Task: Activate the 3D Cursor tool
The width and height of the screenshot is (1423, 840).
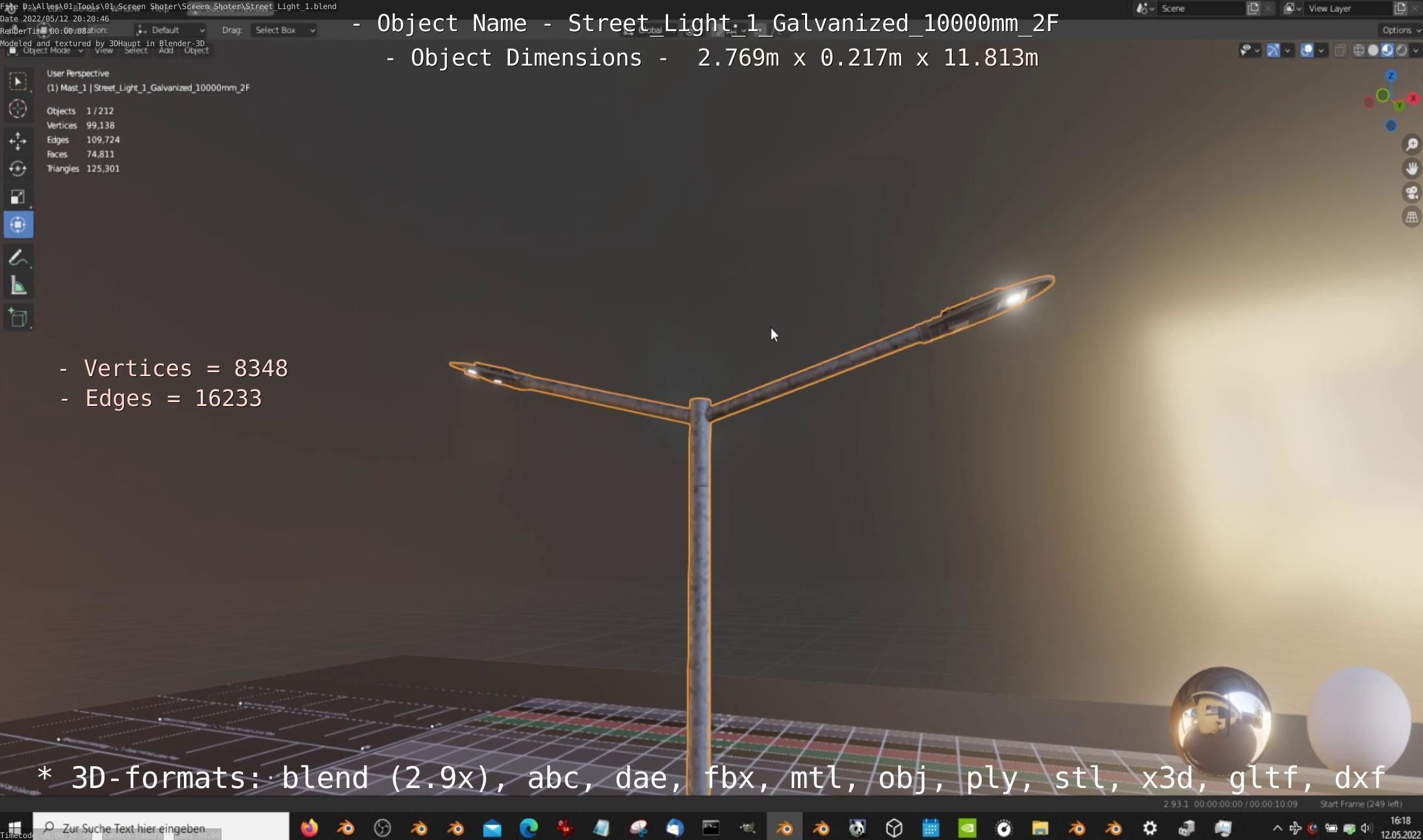Action: [x=18, y=109]
